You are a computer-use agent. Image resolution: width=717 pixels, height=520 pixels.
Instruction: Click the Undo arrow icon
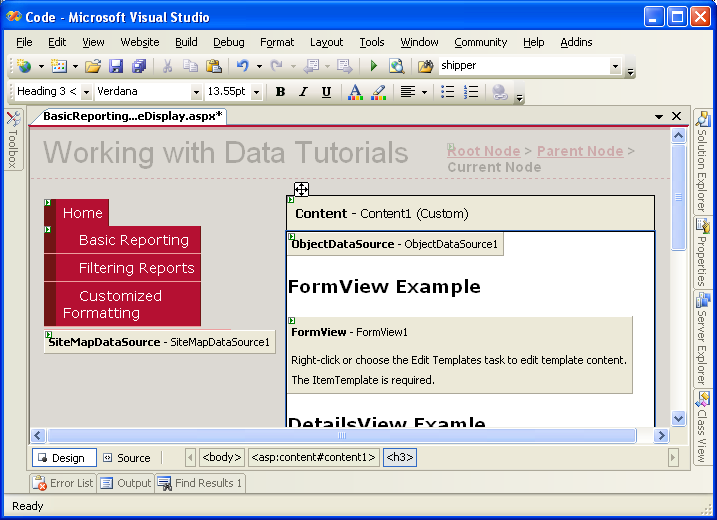pos(242,66)
